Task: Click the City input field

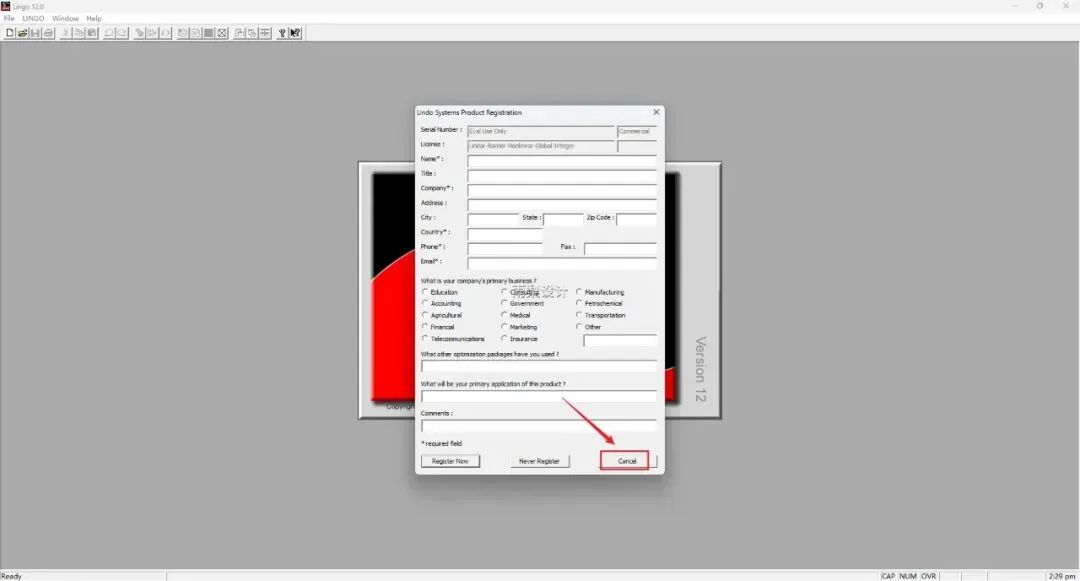Action: coord(493,219)
